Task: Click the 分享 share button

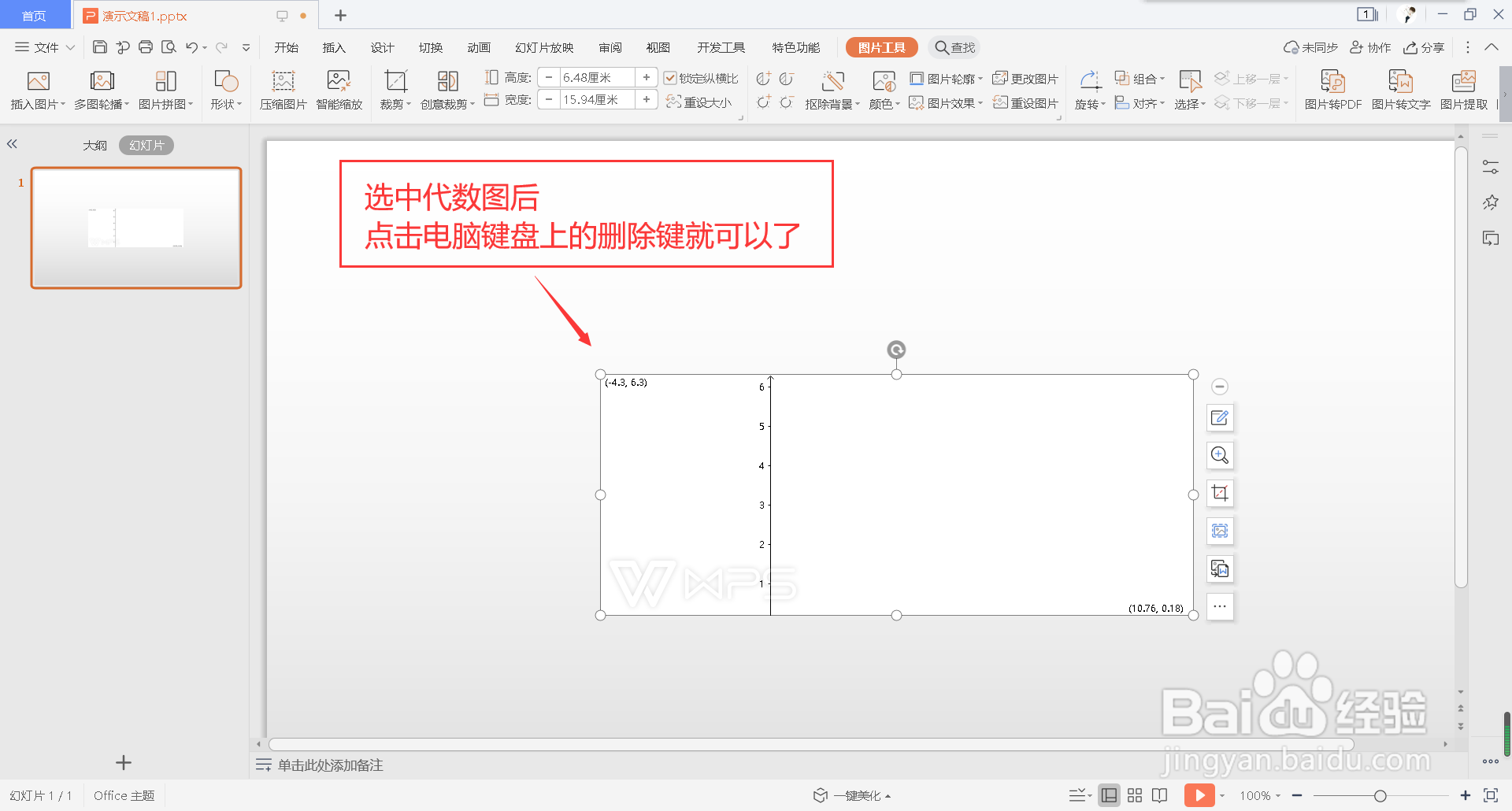Action: [1424, 46]
